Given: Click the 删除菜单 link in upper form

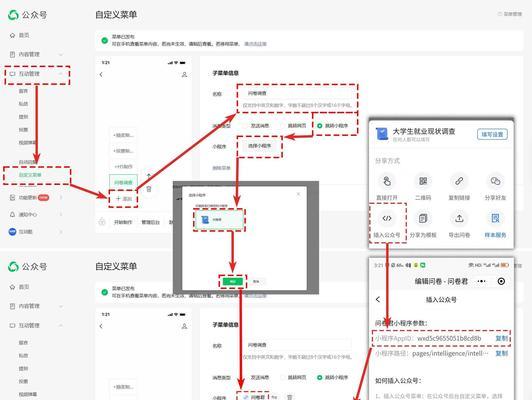Looking at the screenshot, I should coord(222,168).
